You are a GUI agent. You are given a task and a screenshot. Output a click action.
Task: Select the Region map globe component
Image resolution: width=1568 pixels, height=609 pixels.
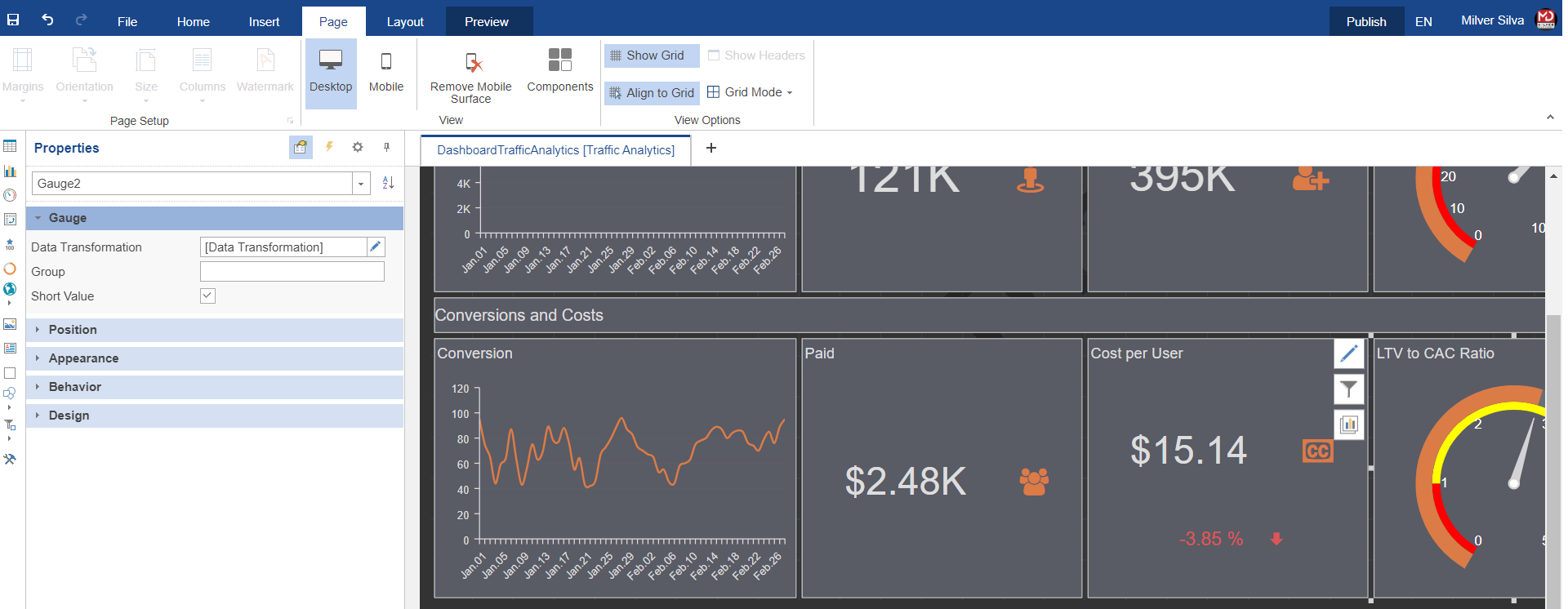(x=10, y=289)
